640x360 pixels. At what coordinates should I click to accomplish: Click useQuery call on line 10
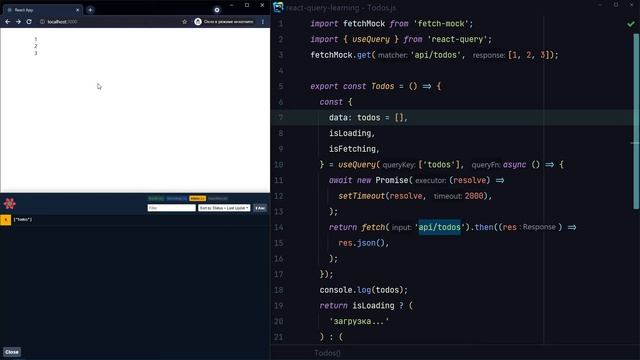tap(357, 164)
